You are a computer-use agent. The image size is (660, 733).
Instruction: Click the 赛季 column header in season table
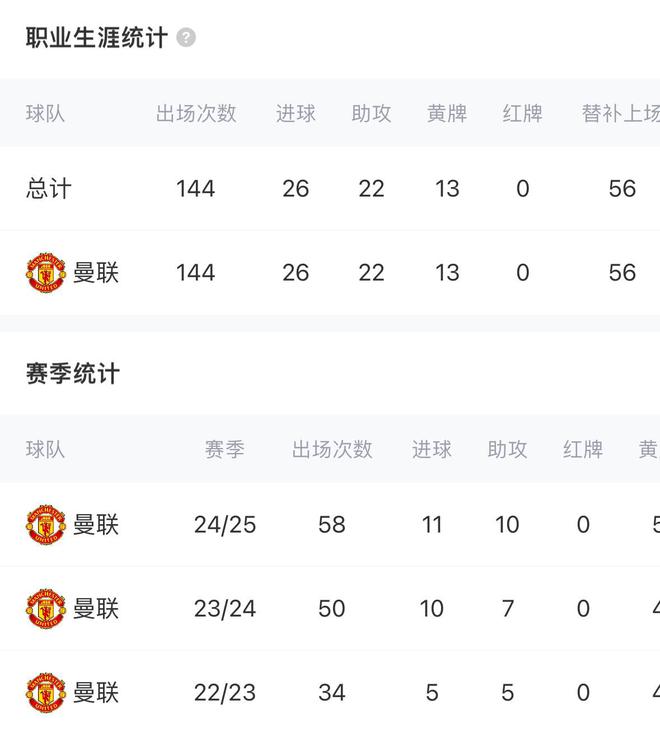tap(225, 449)
